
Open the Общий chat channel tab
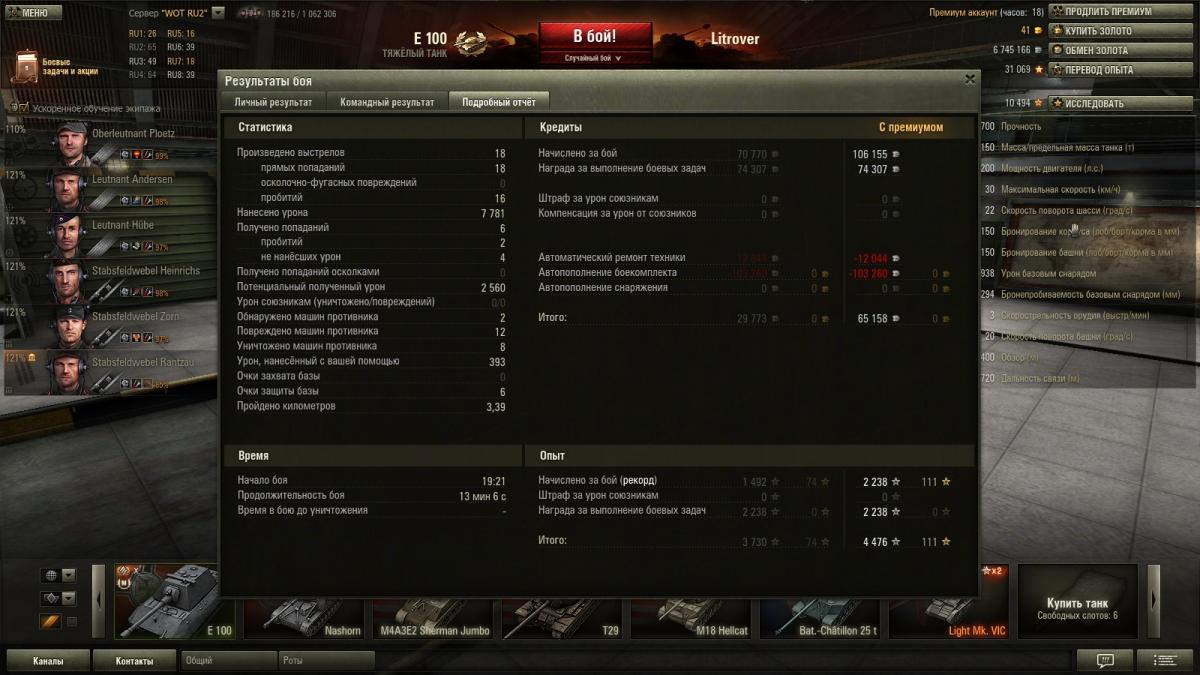click(229, 661)
